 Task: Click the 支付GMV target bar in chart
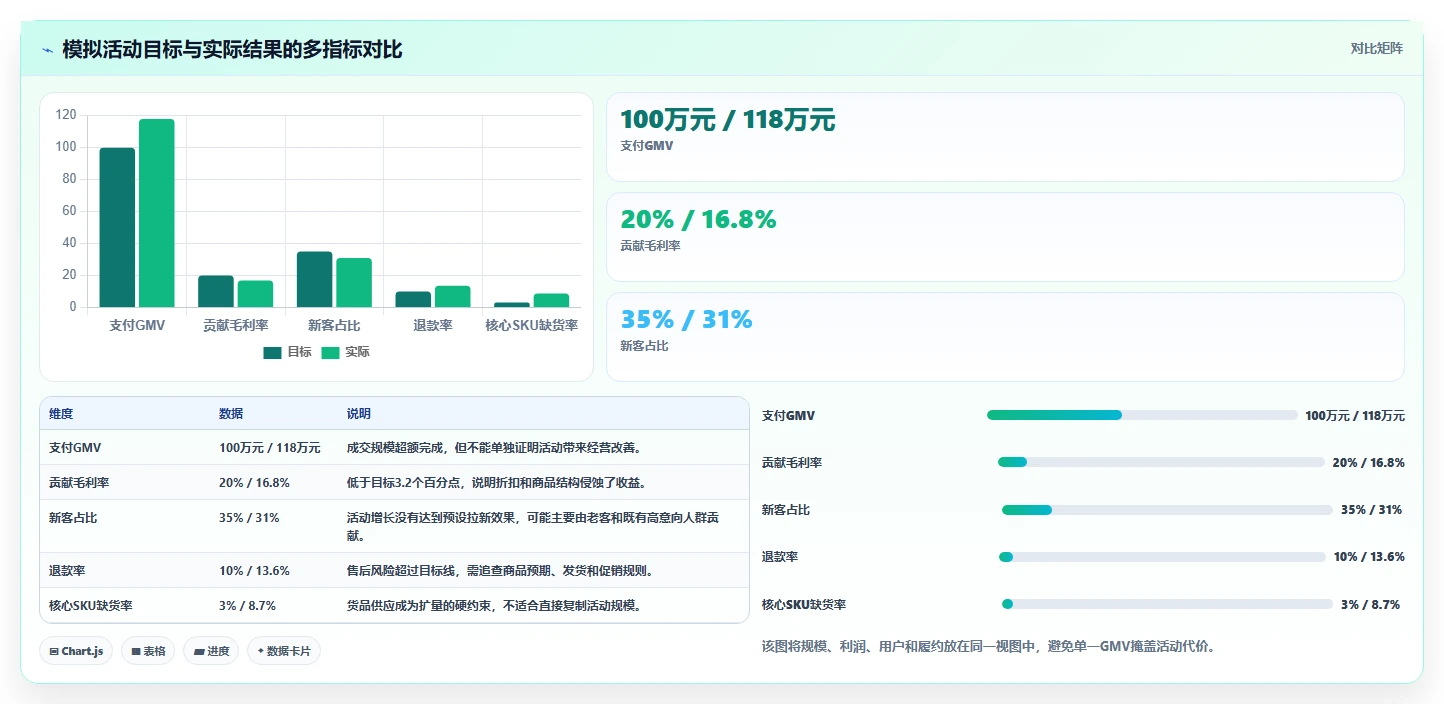click(117, 227)
